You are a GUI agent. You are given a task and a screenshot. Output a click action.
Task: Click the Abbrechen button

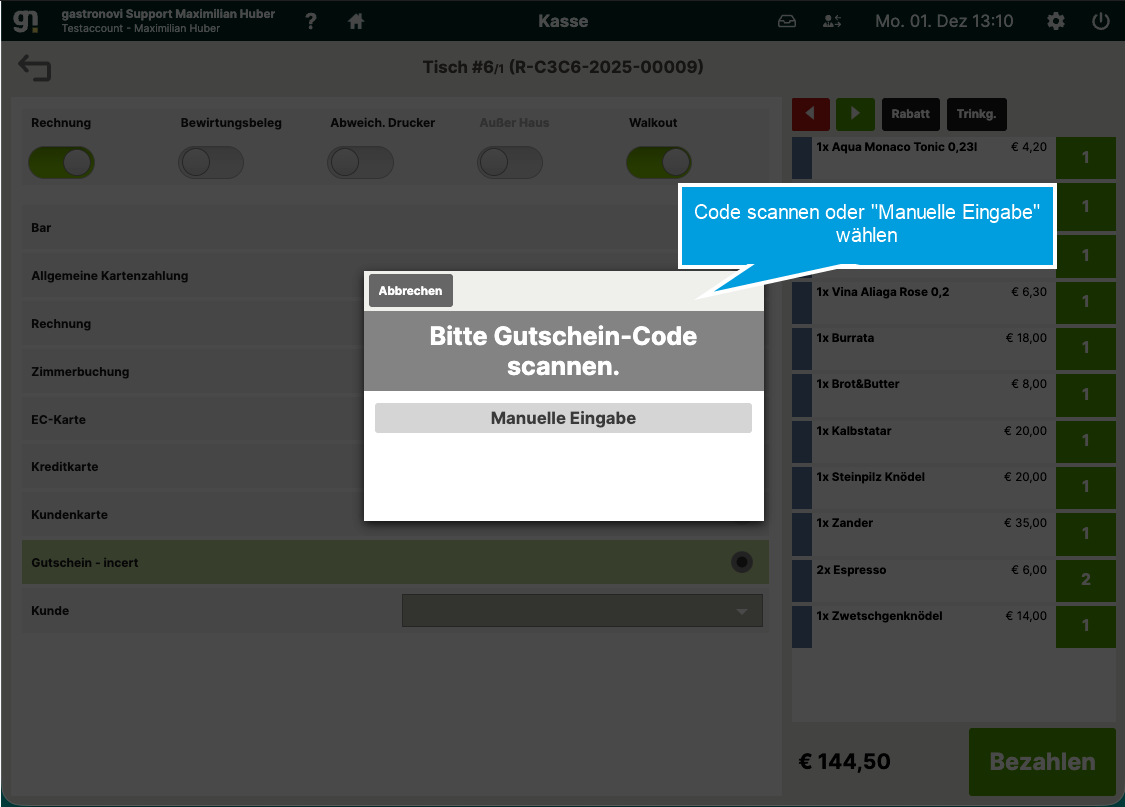click(x=410, y=291)
